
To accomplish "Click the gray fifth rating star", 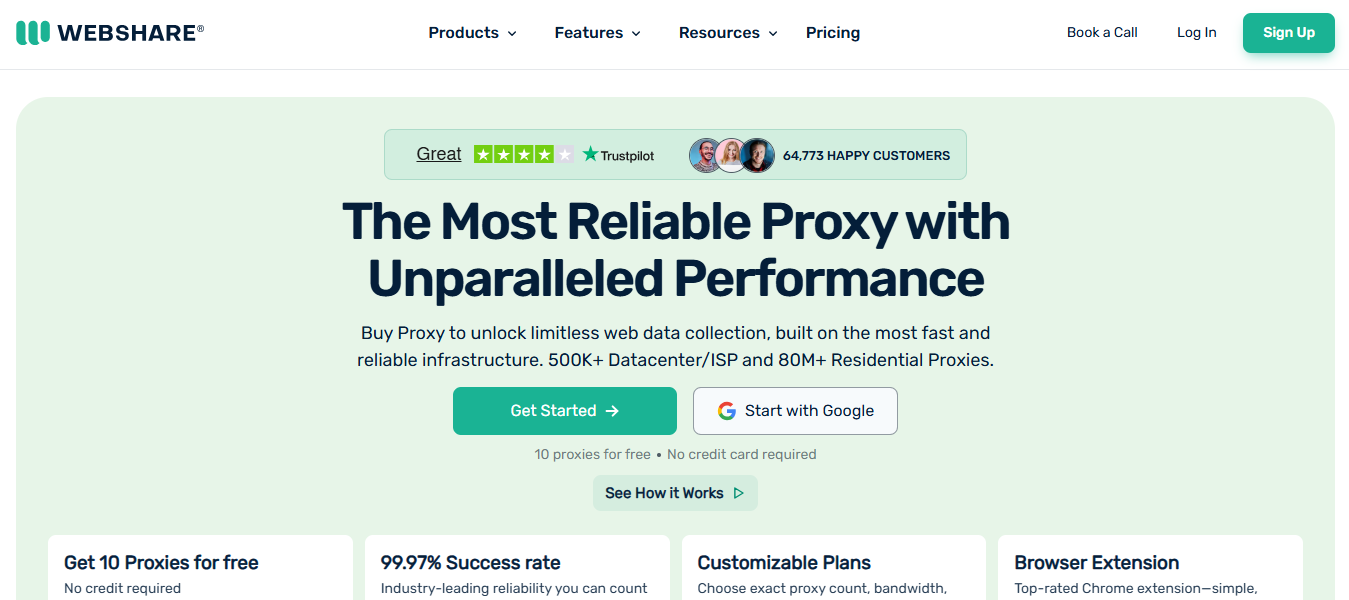I will [566, 155].
